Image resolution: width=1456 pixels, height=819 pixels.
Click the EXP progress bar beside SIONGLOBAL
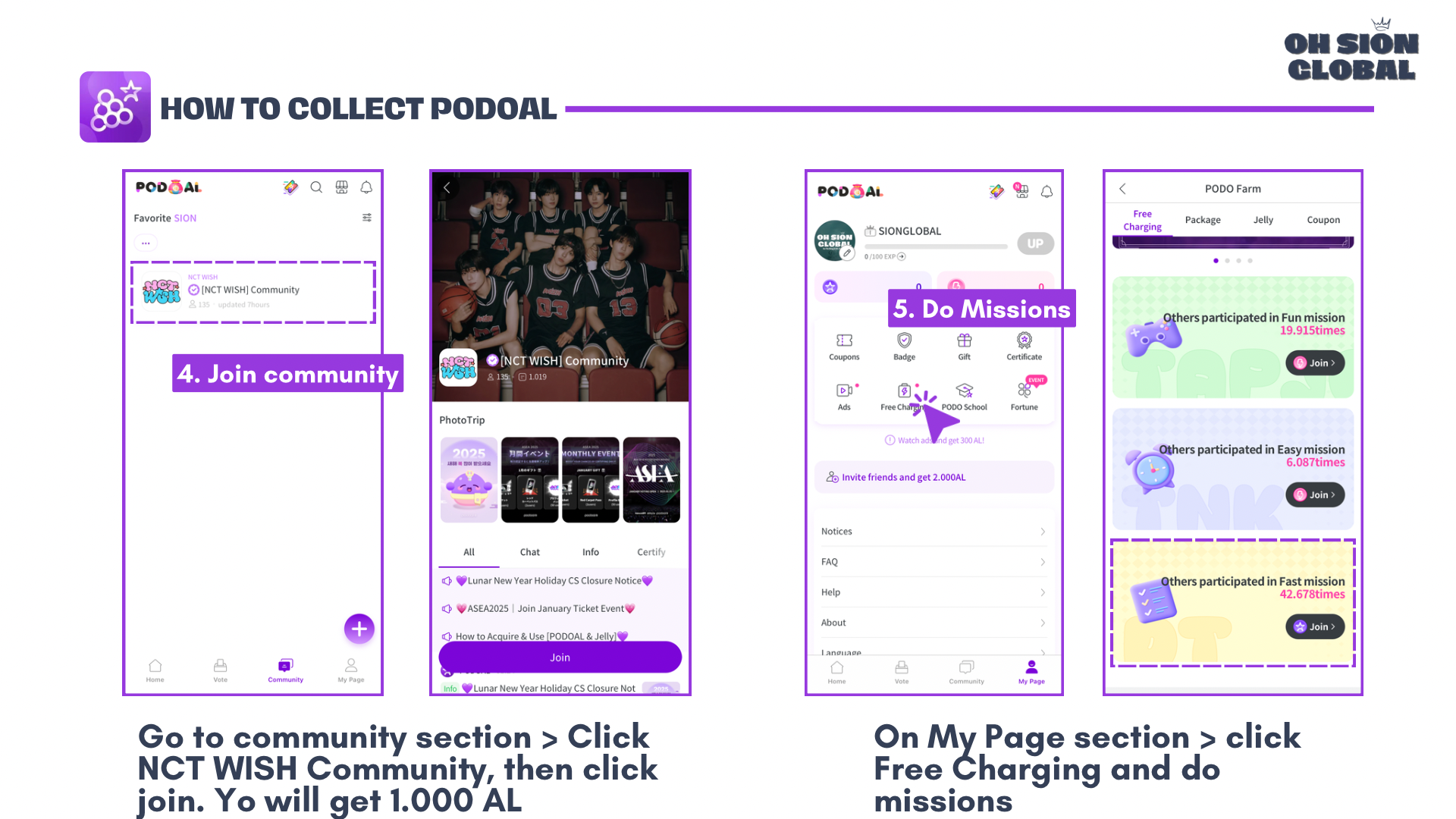[x=936, y=246]
